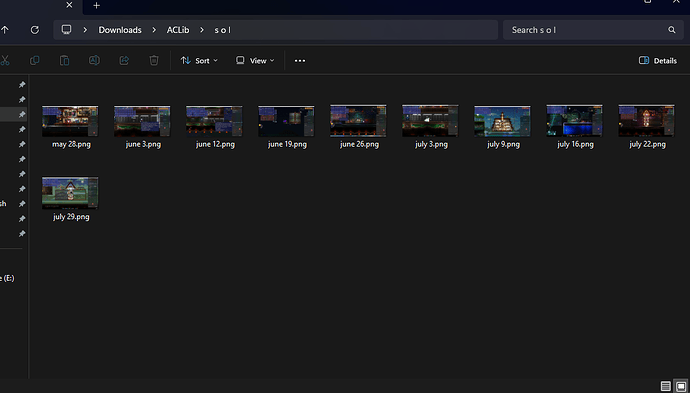Click the Up one level arrow
Screen dimensions: 690x393
point(5,30)
